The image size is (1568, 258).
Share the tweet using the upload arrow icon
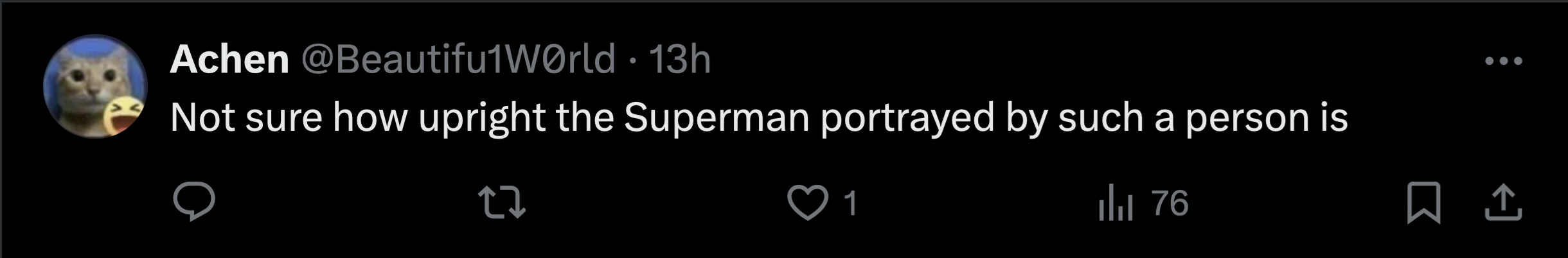[1503, 203]
